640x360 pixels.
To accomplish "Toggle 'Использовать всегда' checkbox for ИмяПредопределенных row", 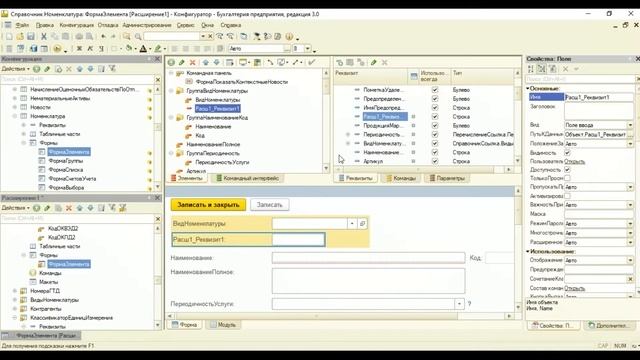I will [x=435, y=108].
